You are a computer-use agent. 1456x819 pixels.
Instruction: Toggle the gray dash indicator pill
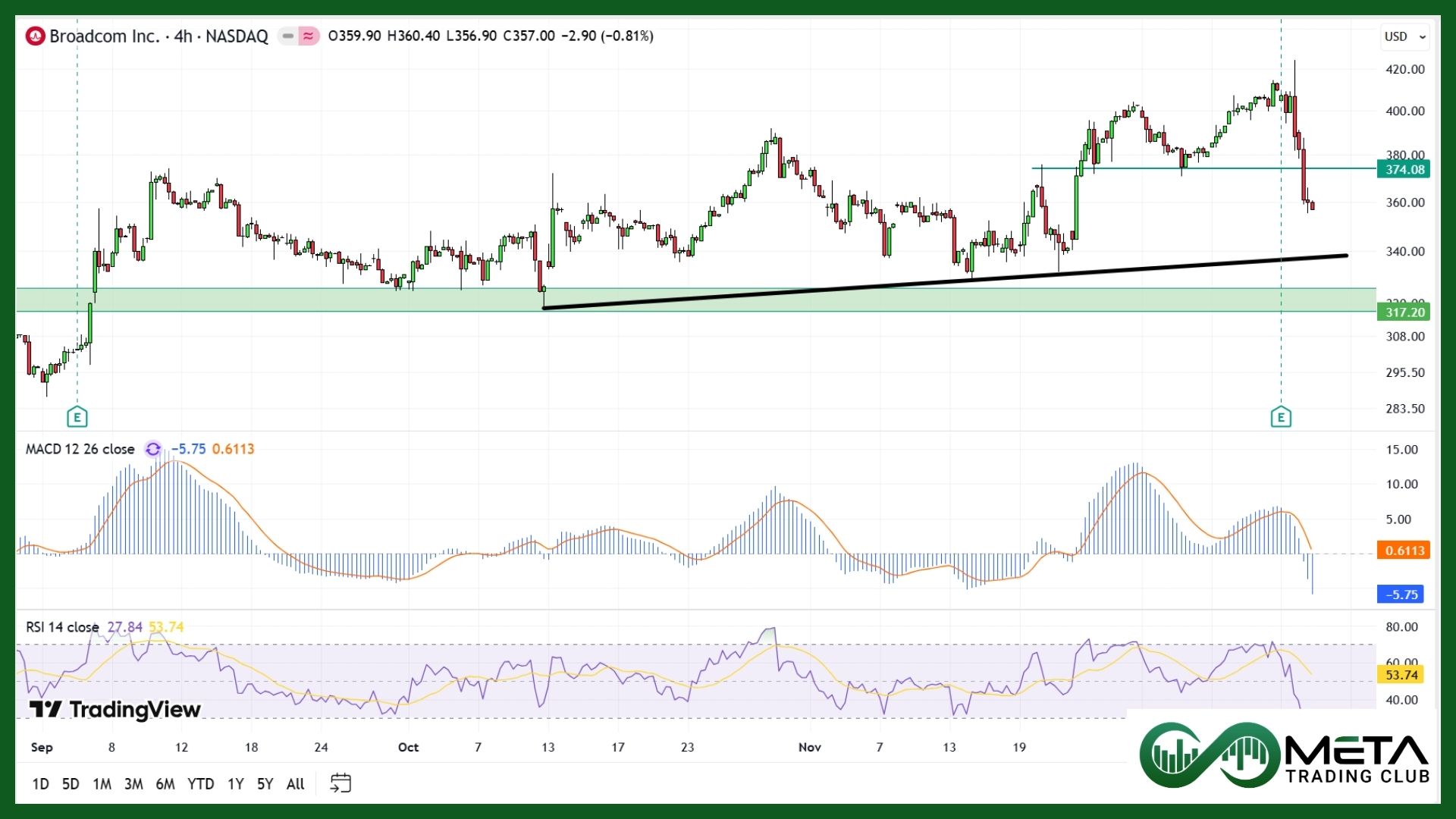click(x=288, y=36)
